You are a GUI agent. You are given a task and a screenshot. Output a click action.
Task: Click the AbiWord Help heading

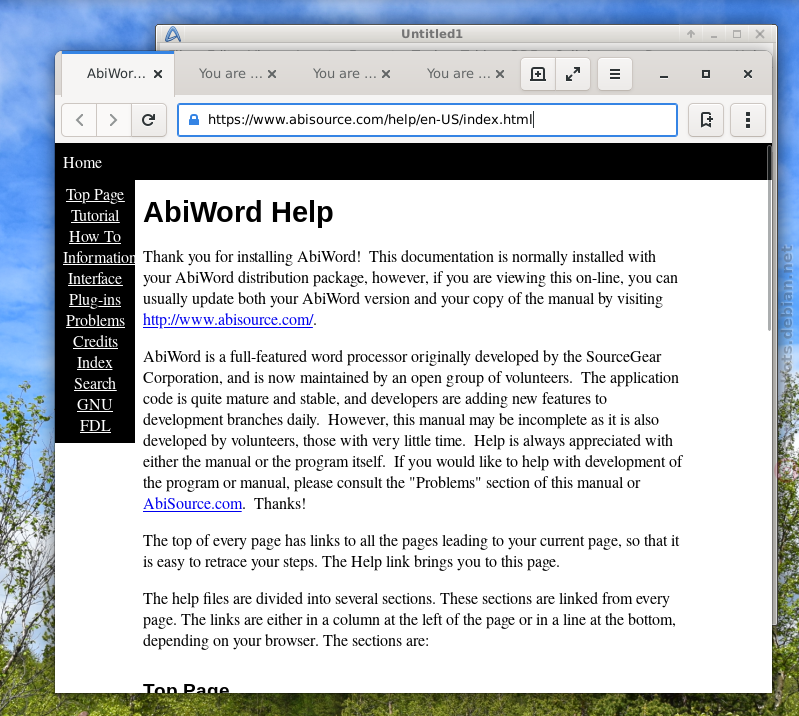point(238,212)
